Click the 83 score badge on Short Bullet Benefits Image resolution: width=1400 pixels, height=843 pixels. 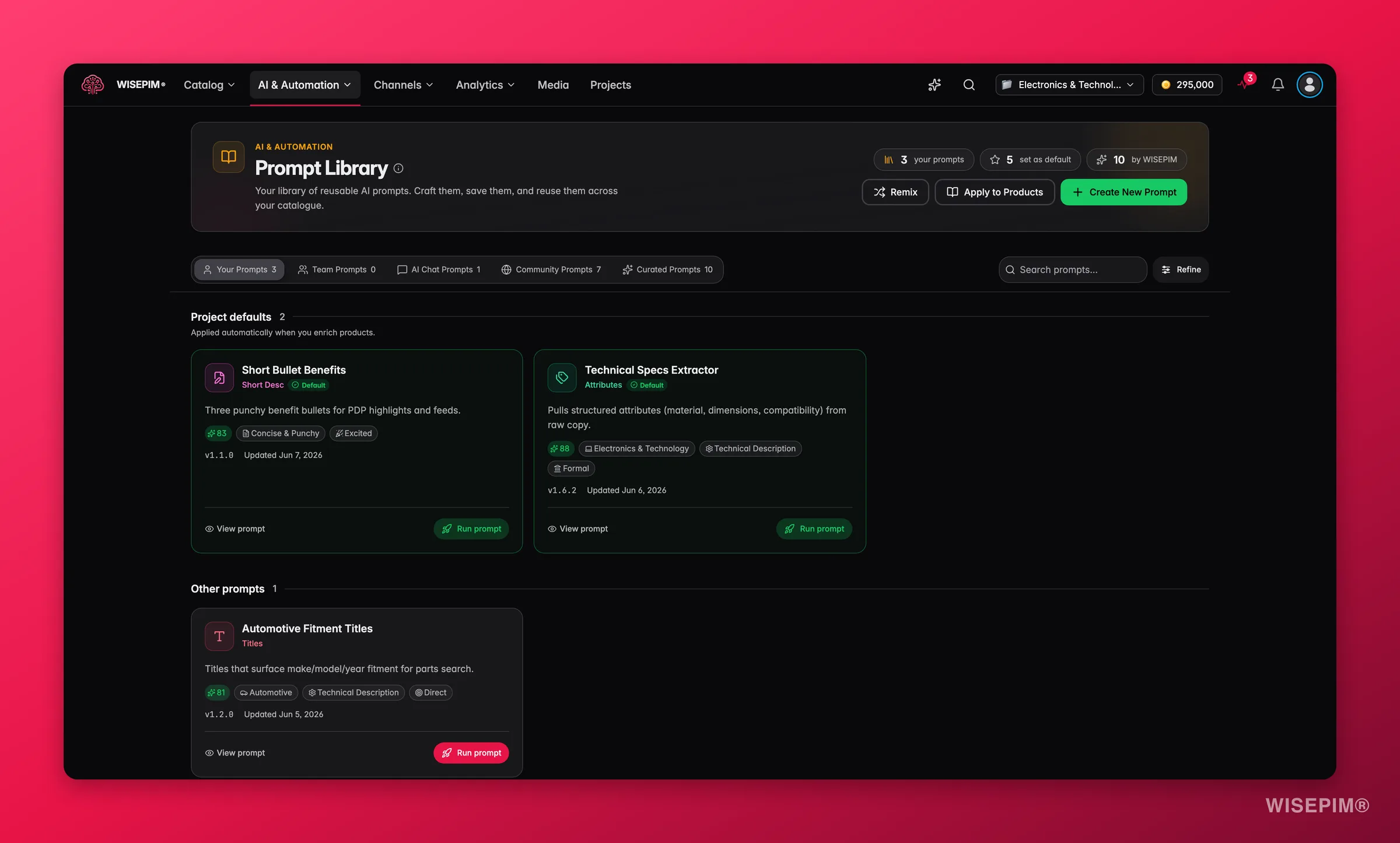pyautogui.click(x=218, y=433)
